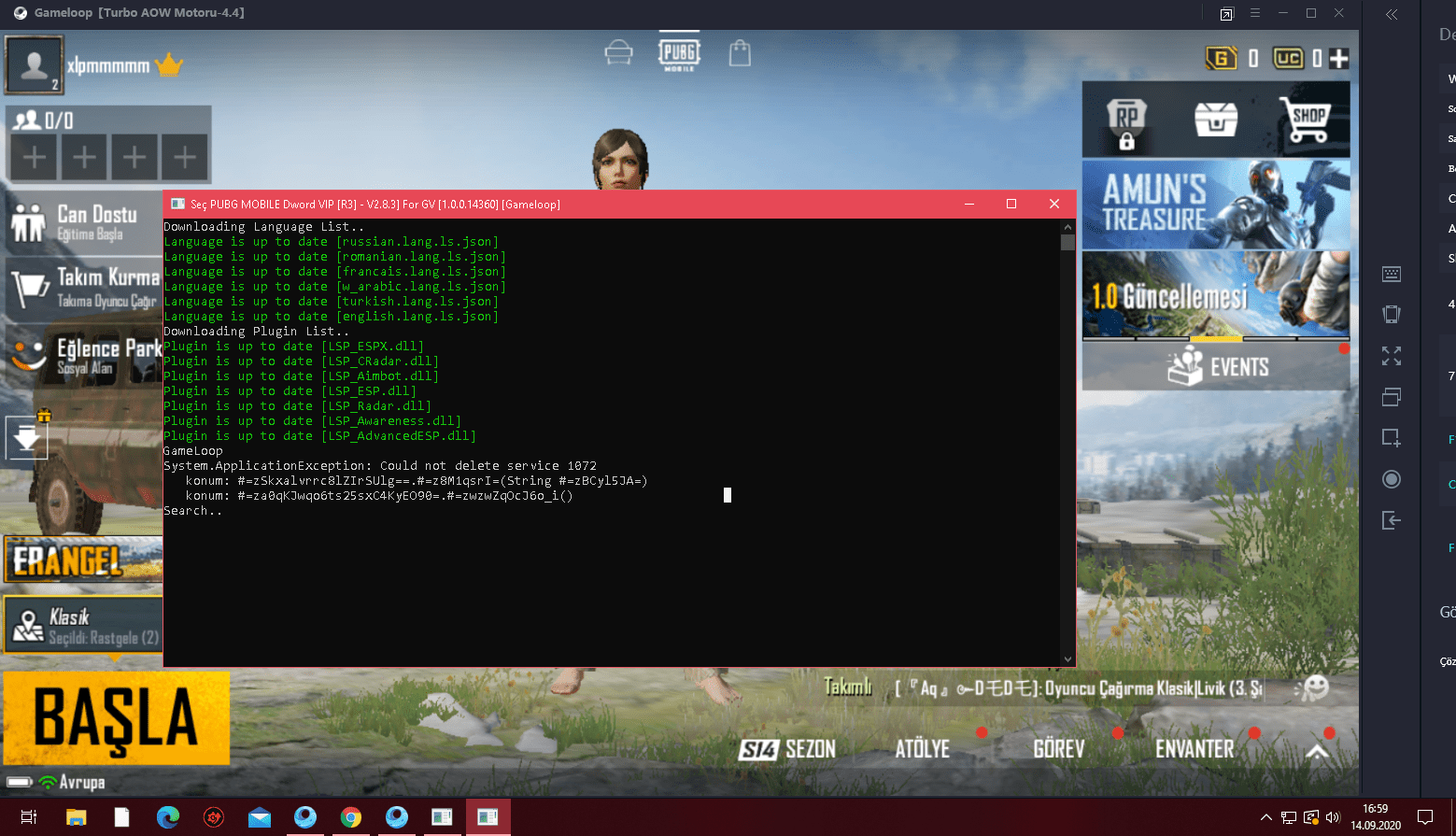1456x836 pixels.
Task: Open the Amun's Treasure banner
Action: [x=1216, y=204]
